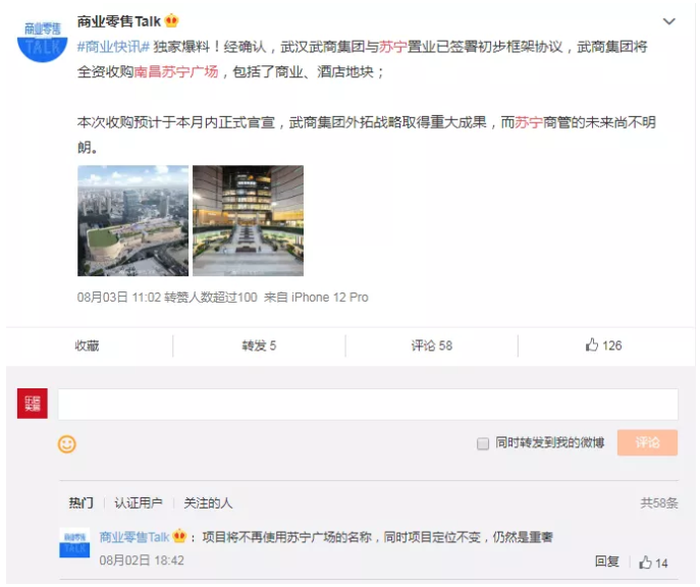Focus the comment input field
This screenshot has height=587, width=700.
pyautogui.click(x=368, y=404)
